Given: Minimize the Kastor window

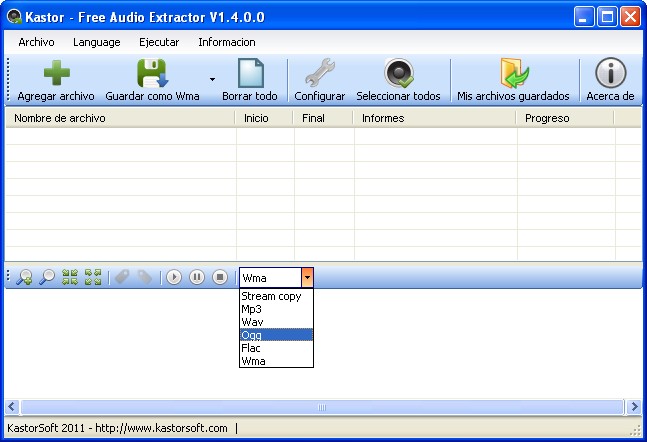Looking at the screenshot, I should click(x=583, y=17).
